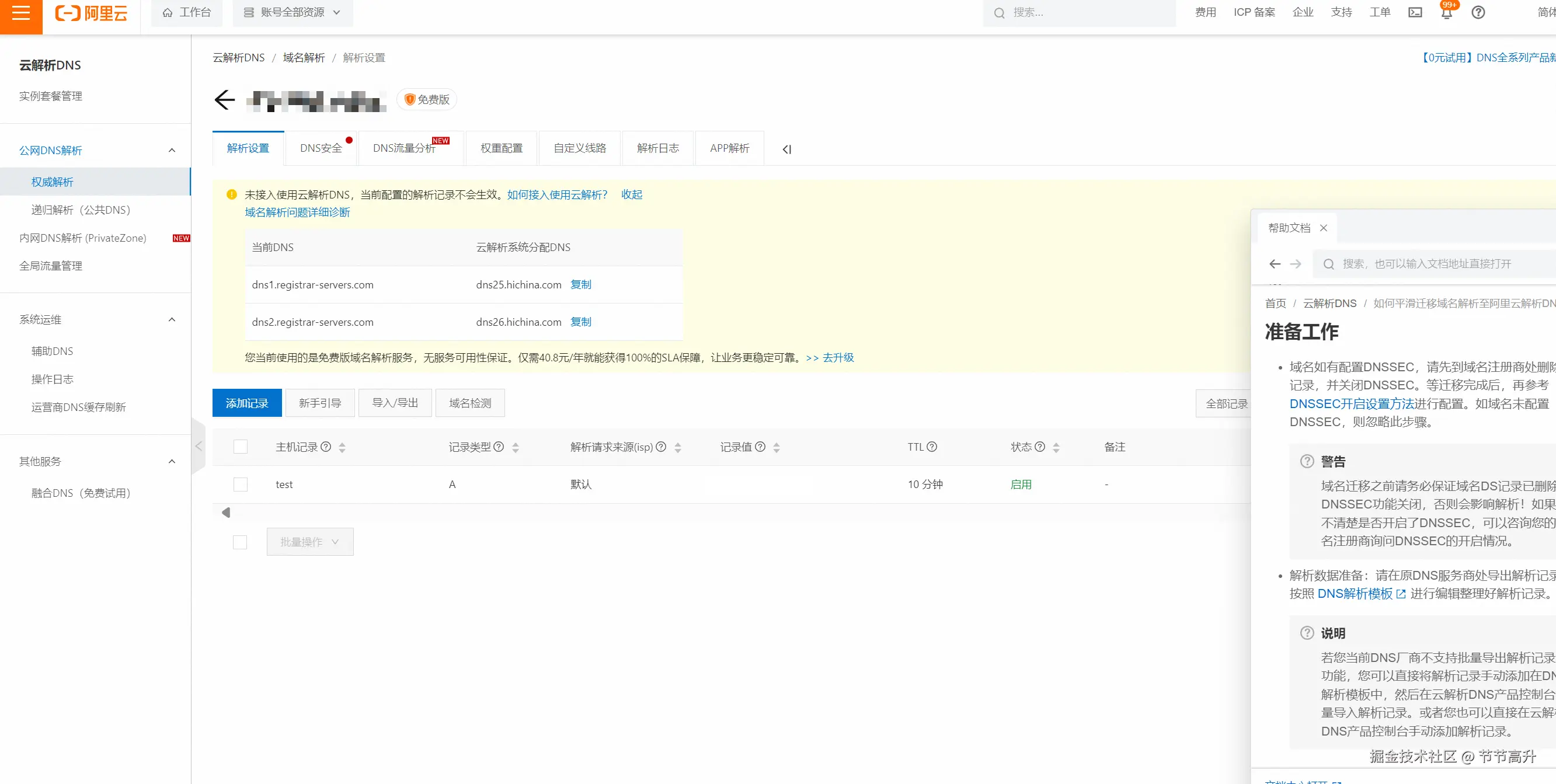Screen dimensions: 1556x784
Task: Click the Aliyun logo
Action: (x=91, y=13)
